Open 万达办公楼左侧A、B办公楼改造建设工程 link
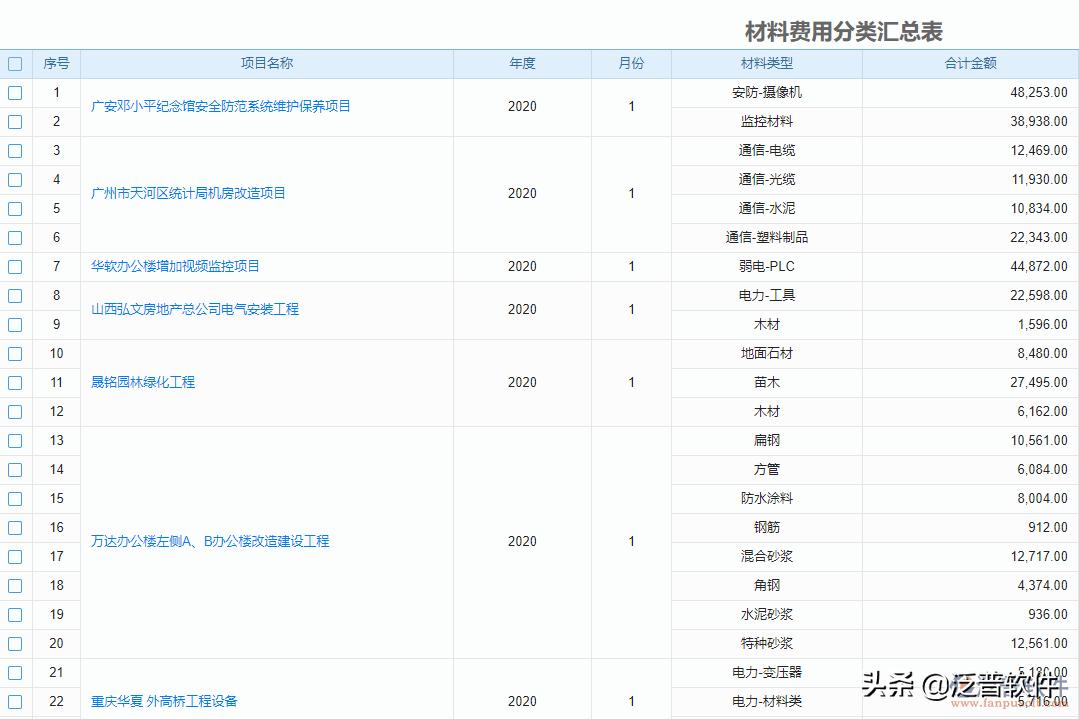Image resolution: width=1079 pixels, height=719 pixels. coord(209,541)
